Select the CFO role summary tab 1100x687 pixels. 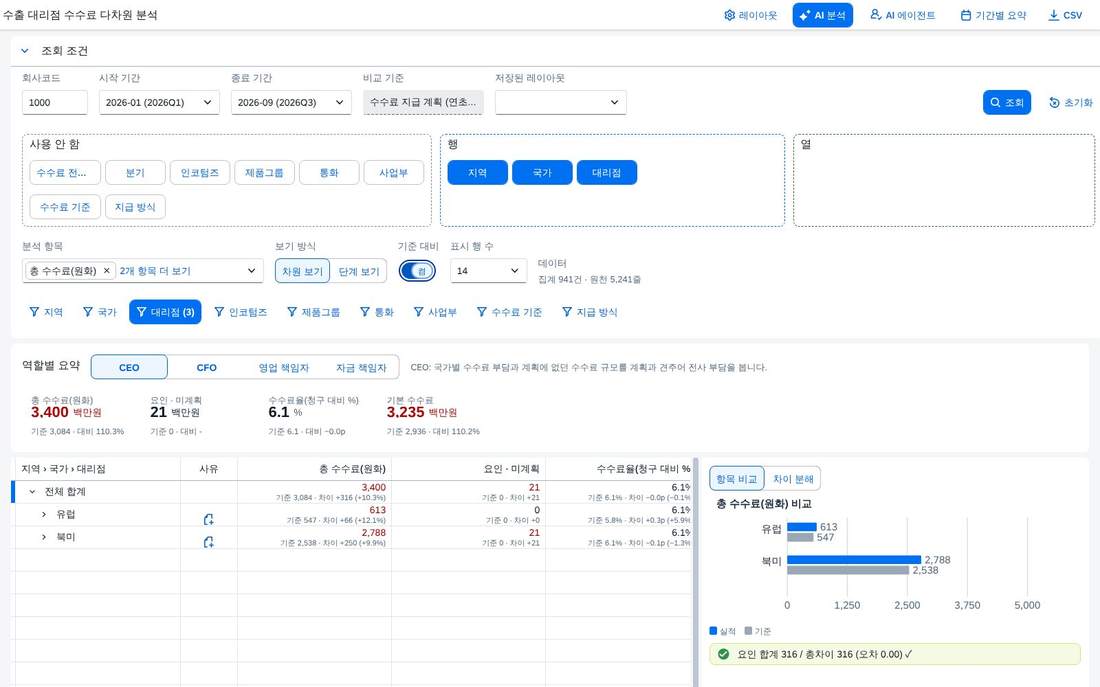point(206,367)
